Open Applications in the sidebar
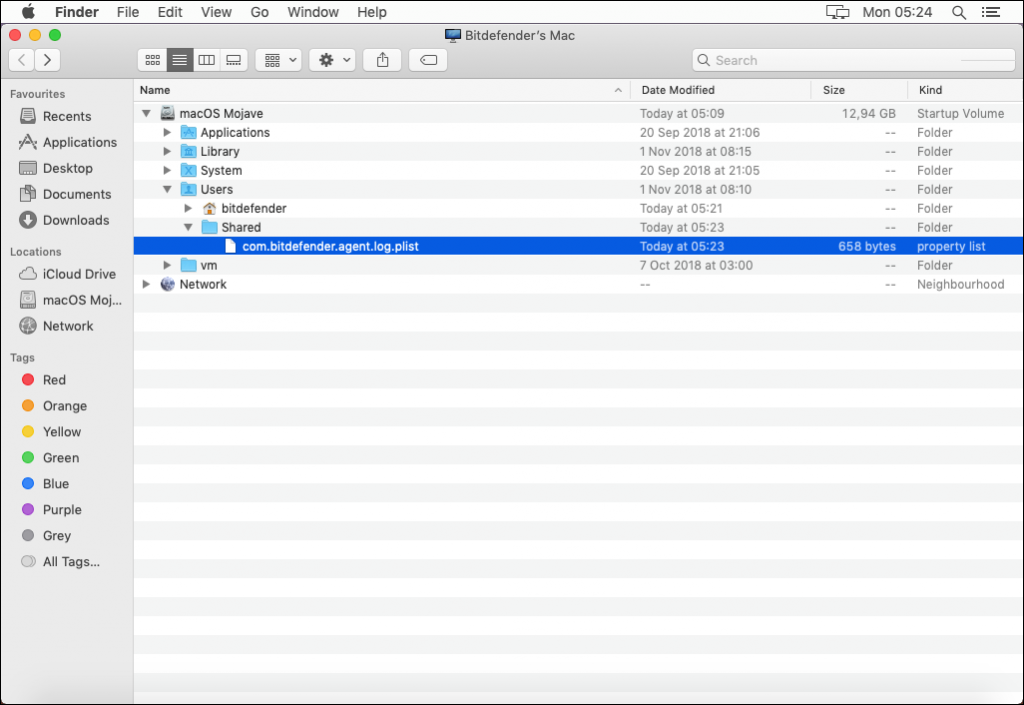This screenshot has width=1024, height=705. (68, 142)
